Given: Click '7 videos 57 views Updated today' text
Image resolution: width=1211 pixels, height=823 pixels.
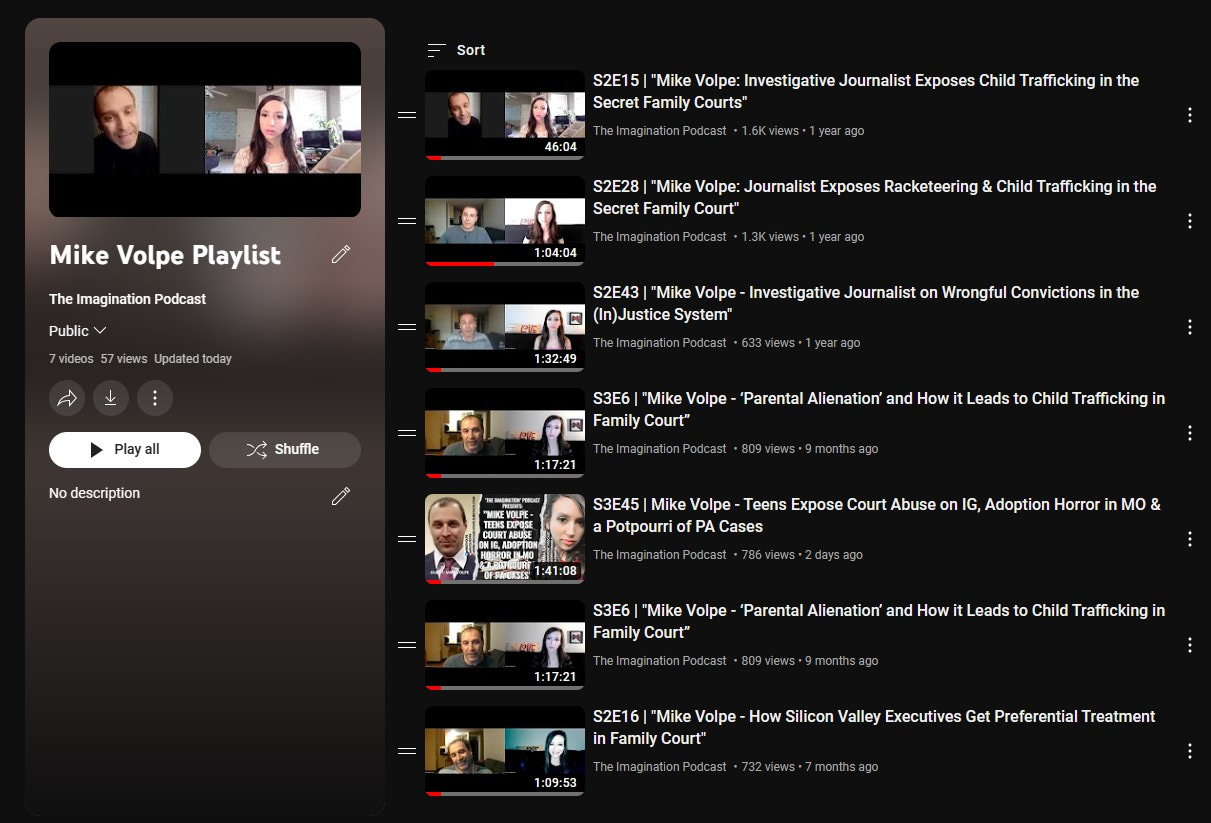Looking at the screenshot, I should tap(140, 359).
